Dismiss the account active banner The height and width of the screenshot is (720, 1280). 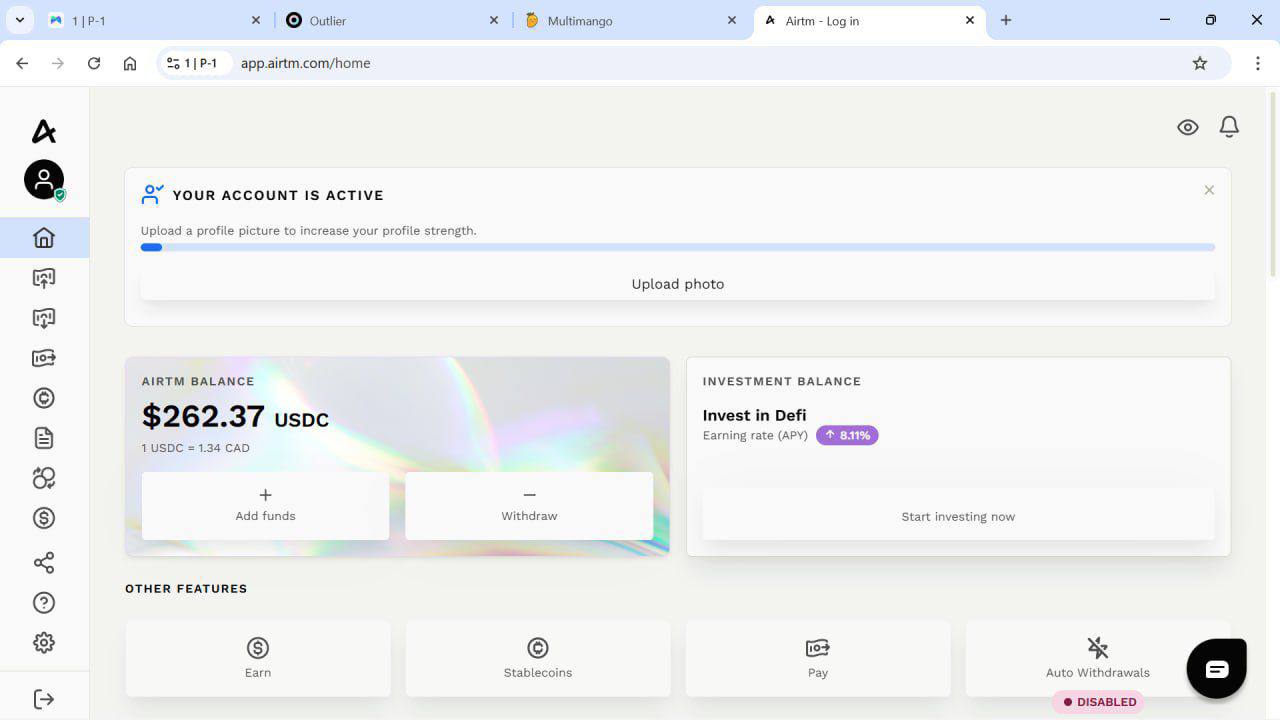[x=1209, y=190]
